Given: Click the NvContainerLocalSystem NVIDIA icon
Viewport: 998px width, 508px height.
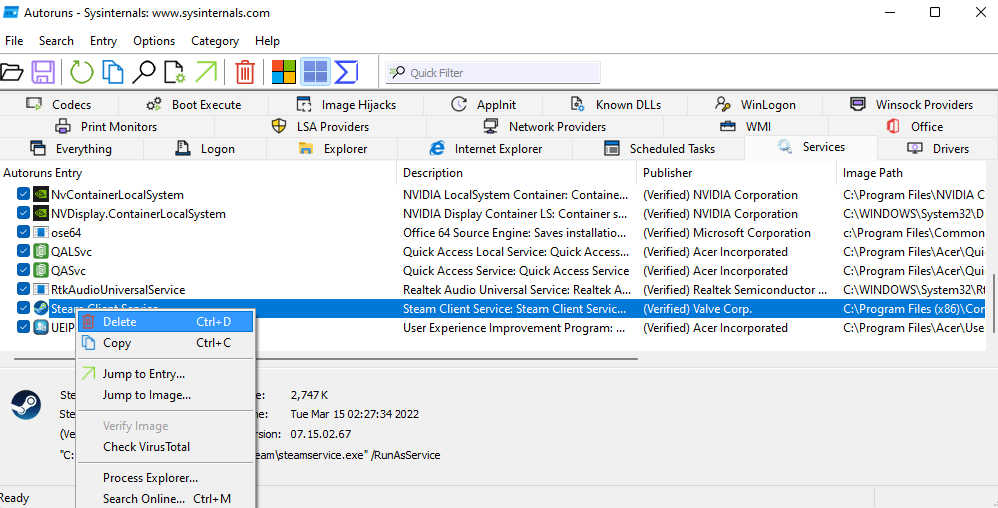Looking at the screenshot, I should point(41,195).
